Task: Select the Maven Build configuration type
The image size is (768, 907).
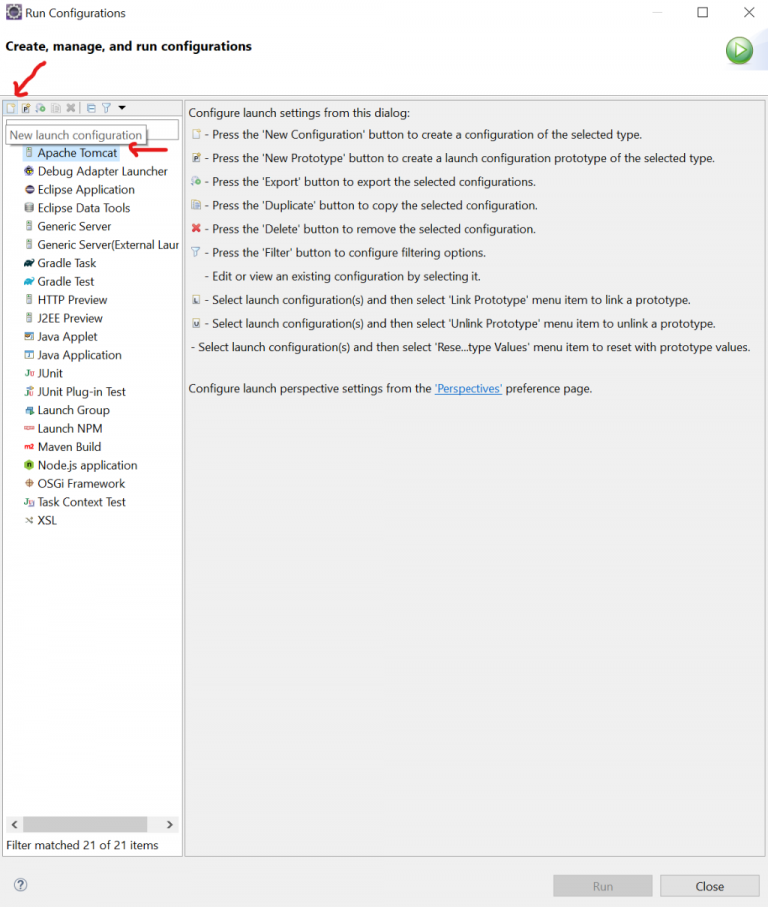Action: click(x=69, y=447)
